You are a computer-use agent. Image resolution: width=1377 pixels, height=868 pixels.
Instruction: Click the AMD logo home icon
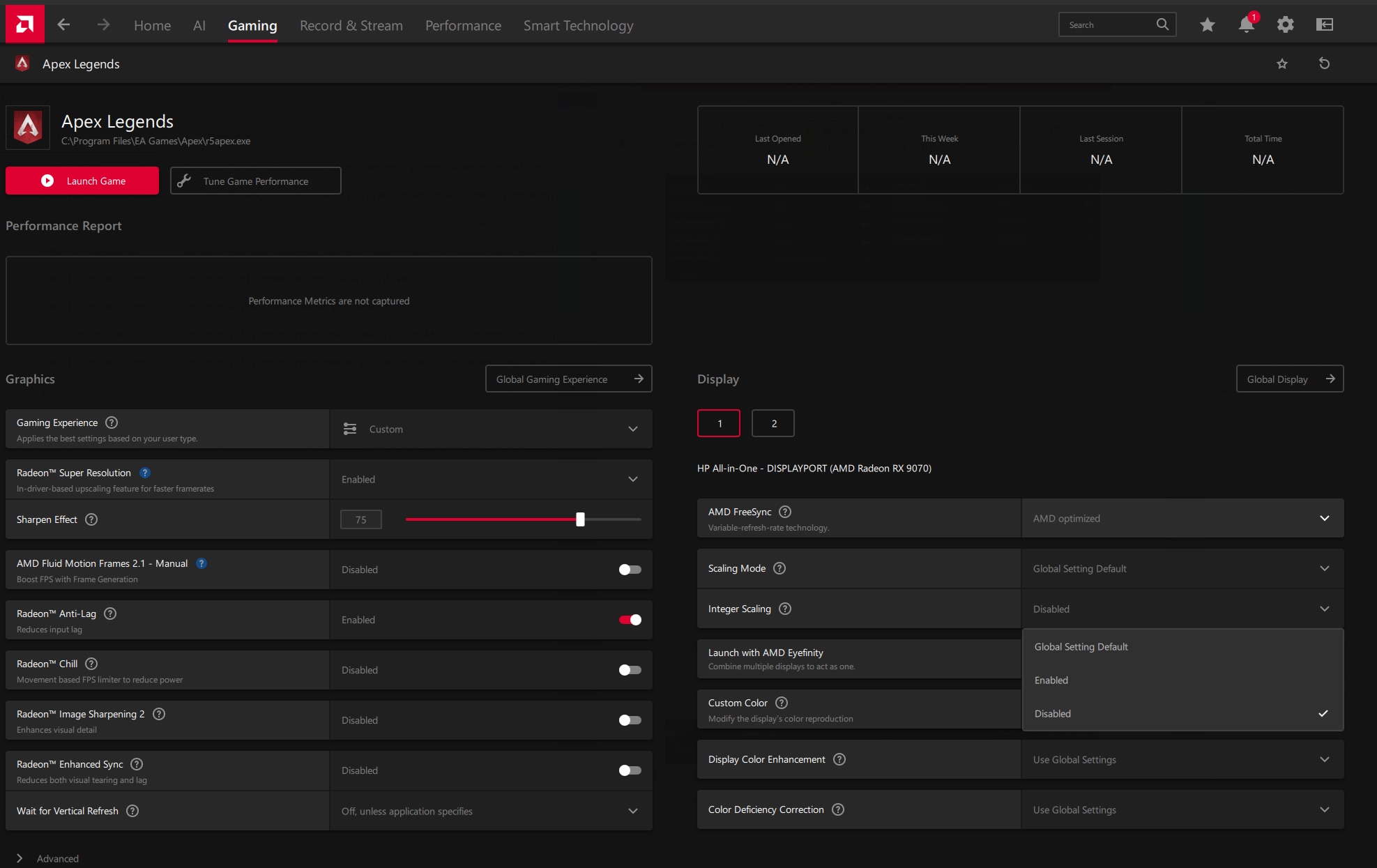point(24,24)
